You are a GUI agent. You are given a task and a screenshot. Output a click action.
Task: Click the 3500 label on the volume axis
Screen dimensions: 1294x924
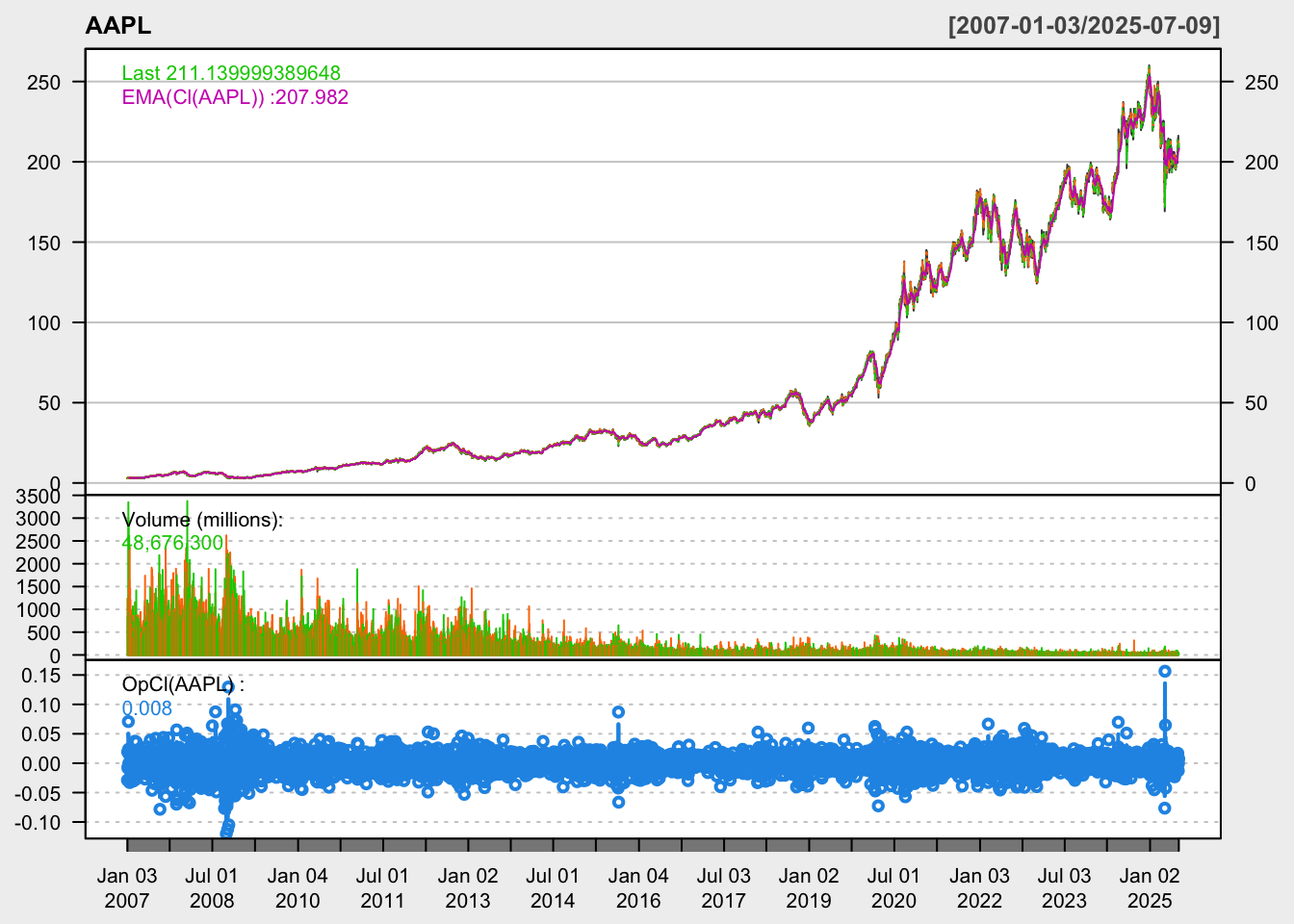[x=38, y=497]
